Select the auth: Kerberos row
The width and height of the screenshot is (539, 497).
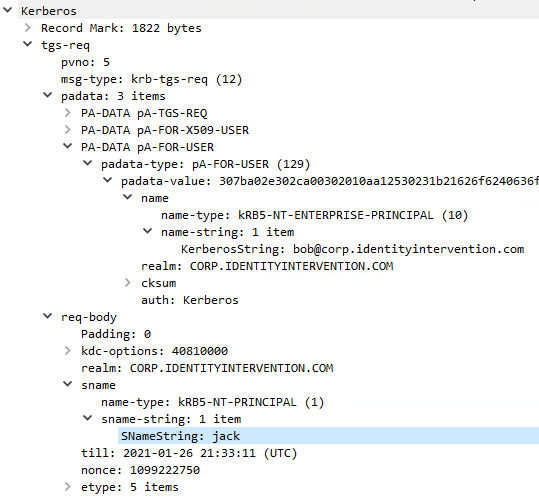tap(190, 300)
